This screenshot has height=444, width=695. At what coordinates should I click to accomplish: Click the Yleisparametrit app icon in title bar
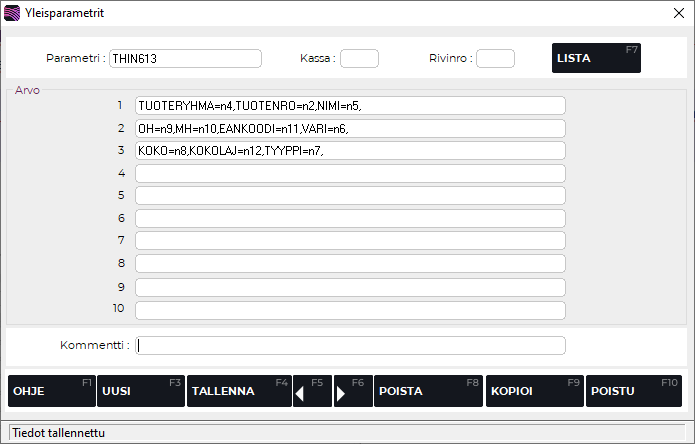click(12, 13)
